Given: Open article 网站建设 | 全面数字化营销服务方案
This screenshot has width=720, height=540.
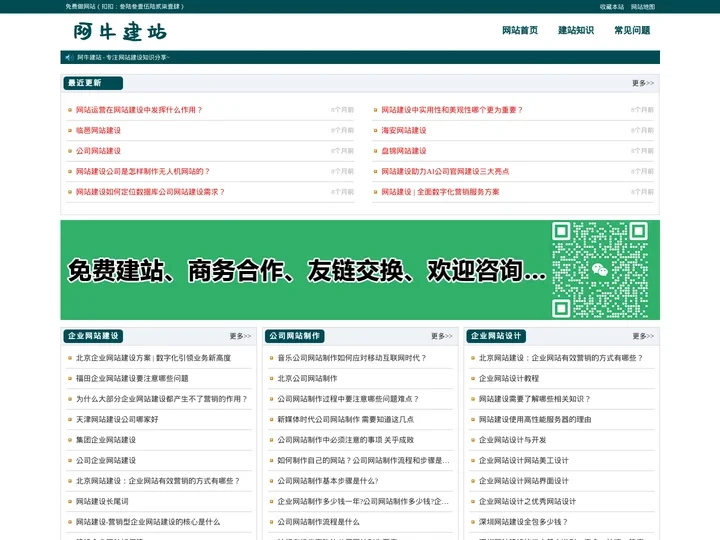Looking at the screenshot, I should tap(440, 192).
